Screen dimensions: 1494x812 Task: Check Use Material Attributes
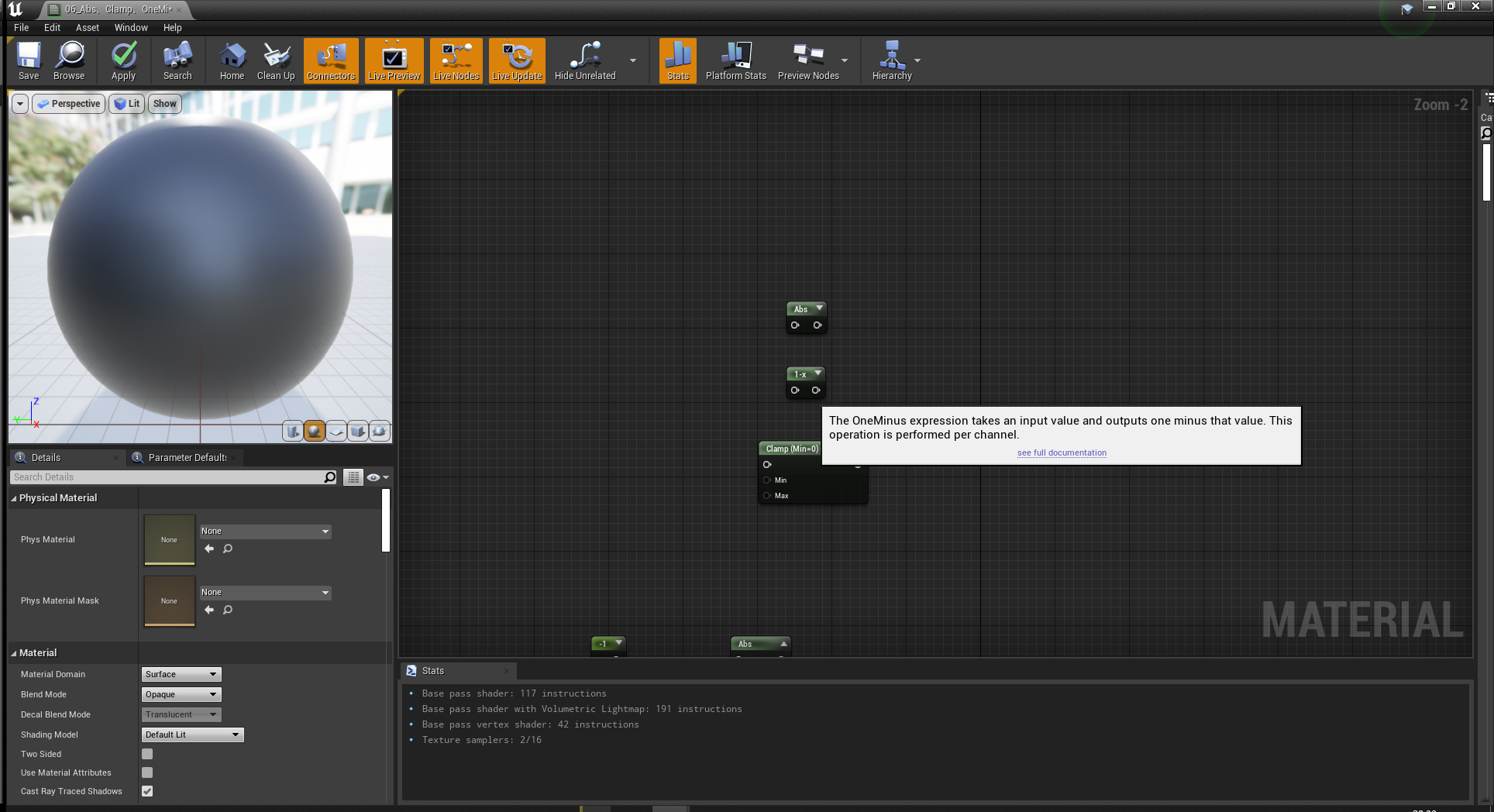pyautogui.click(x=147, y=772)
